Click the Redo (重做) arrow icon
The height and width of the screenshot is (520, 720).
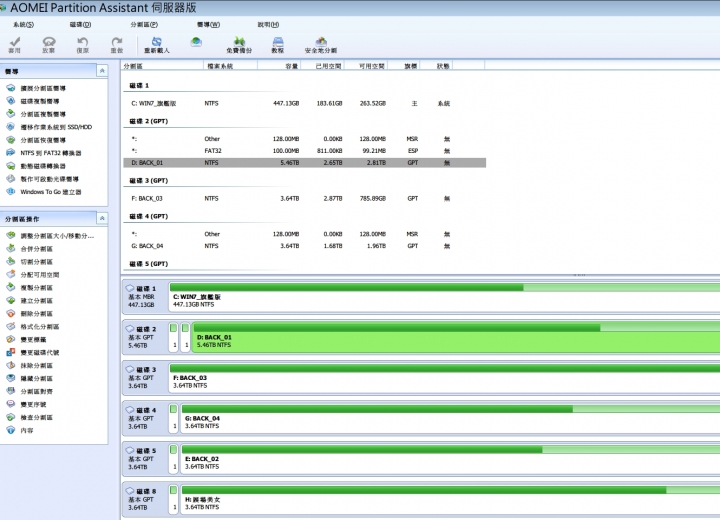[117, 45]
